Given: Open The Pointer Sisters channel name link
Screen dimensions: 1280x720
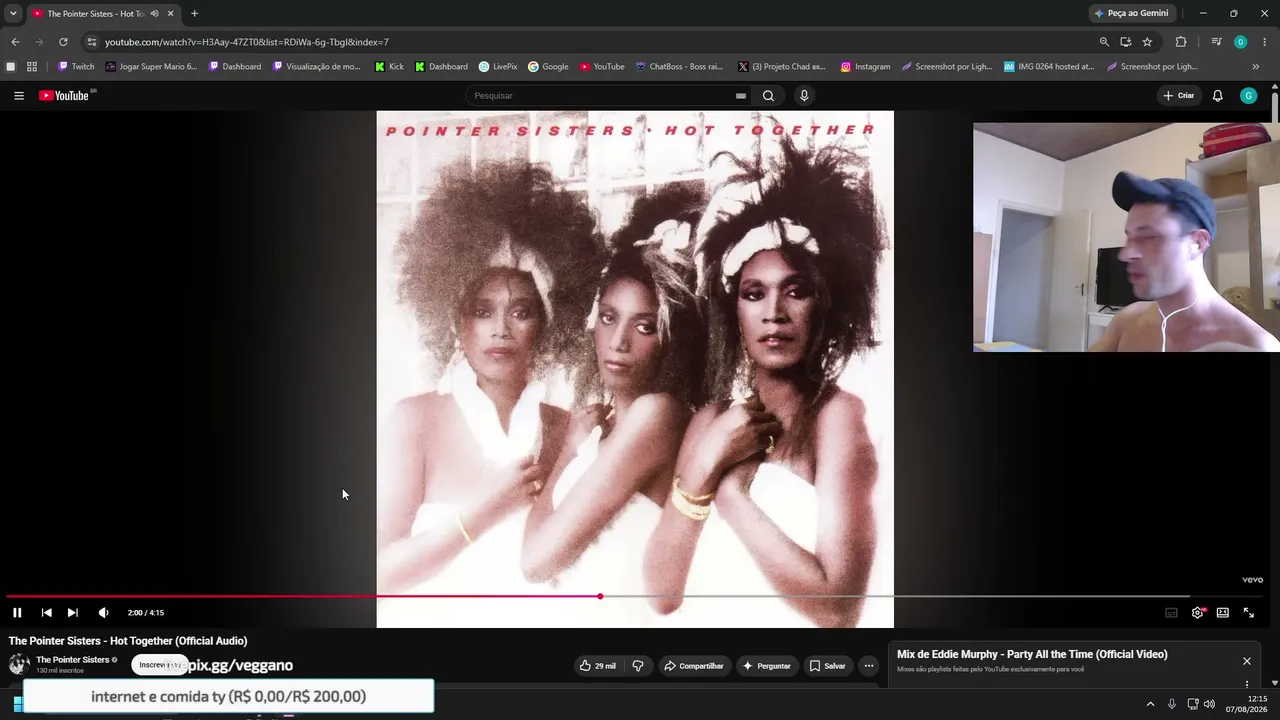Looking at the screenshot, I should coord(73,660).
